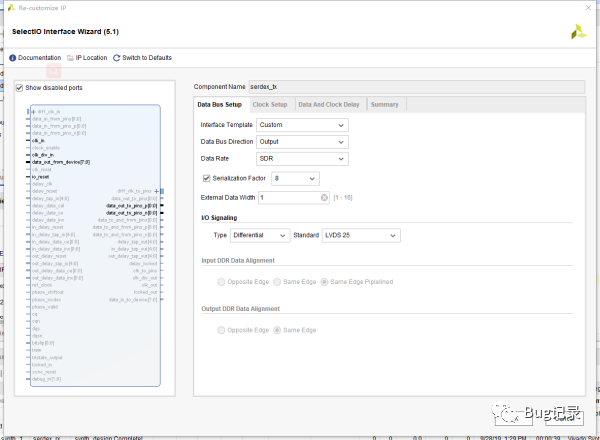Click the delay_locked port label
Image resolution: width=600 pixels, height=440 pixels.
point(143,264)
